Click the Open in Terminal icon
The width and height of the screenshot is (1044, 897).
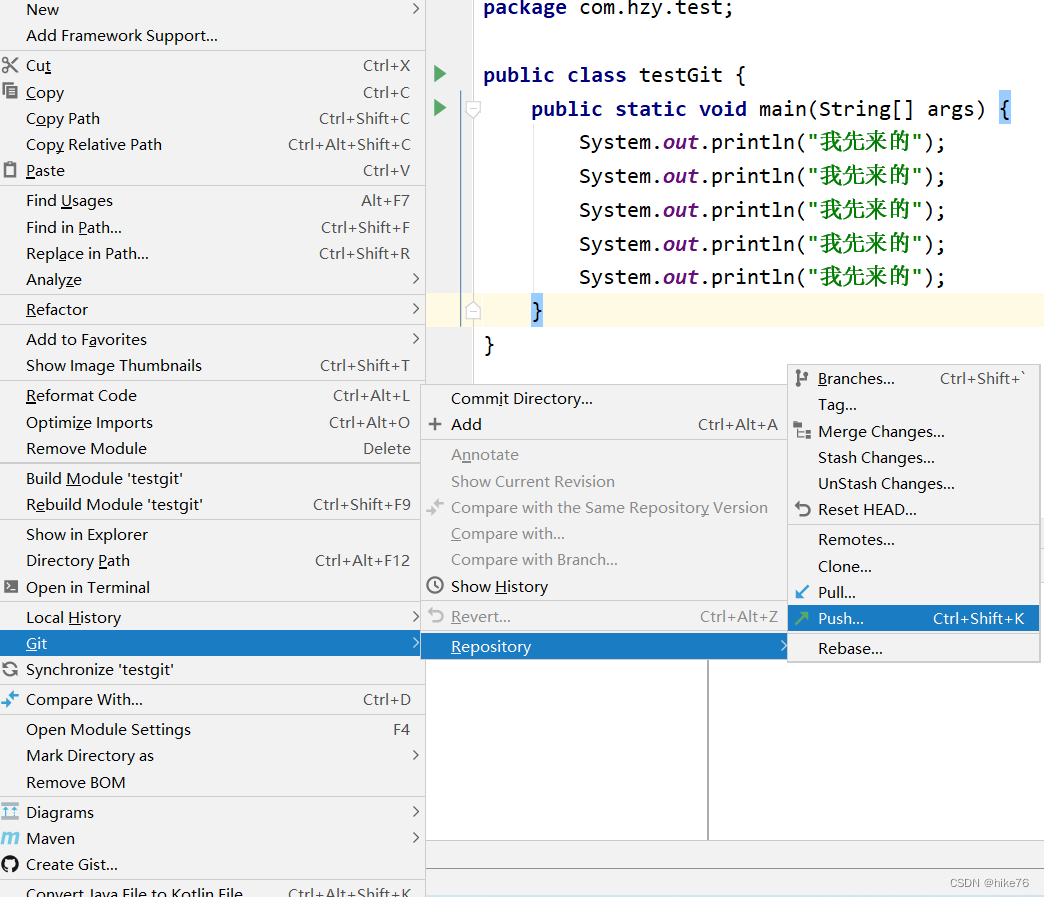point(11,587)
